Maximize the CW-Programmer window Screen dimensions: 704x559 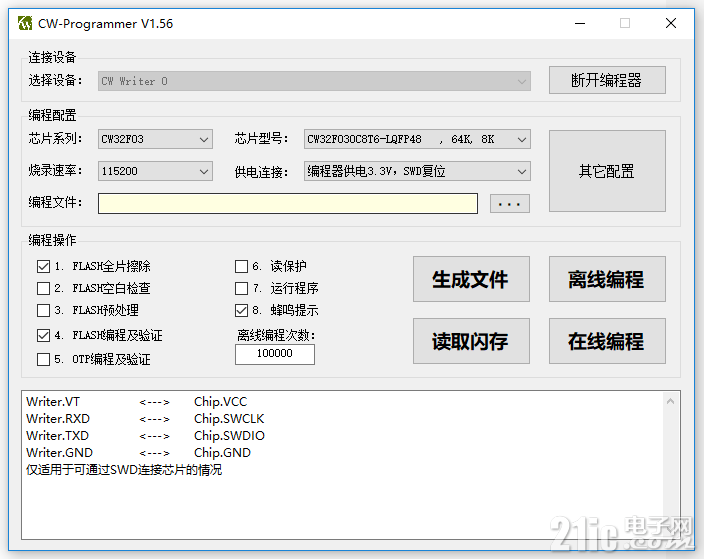(625, 23)
